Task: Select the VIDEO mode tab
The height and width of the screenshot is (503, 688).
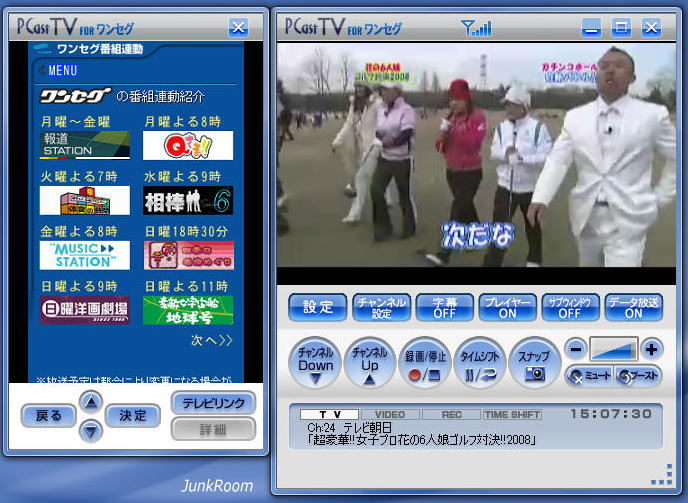Action: [390, 414]
